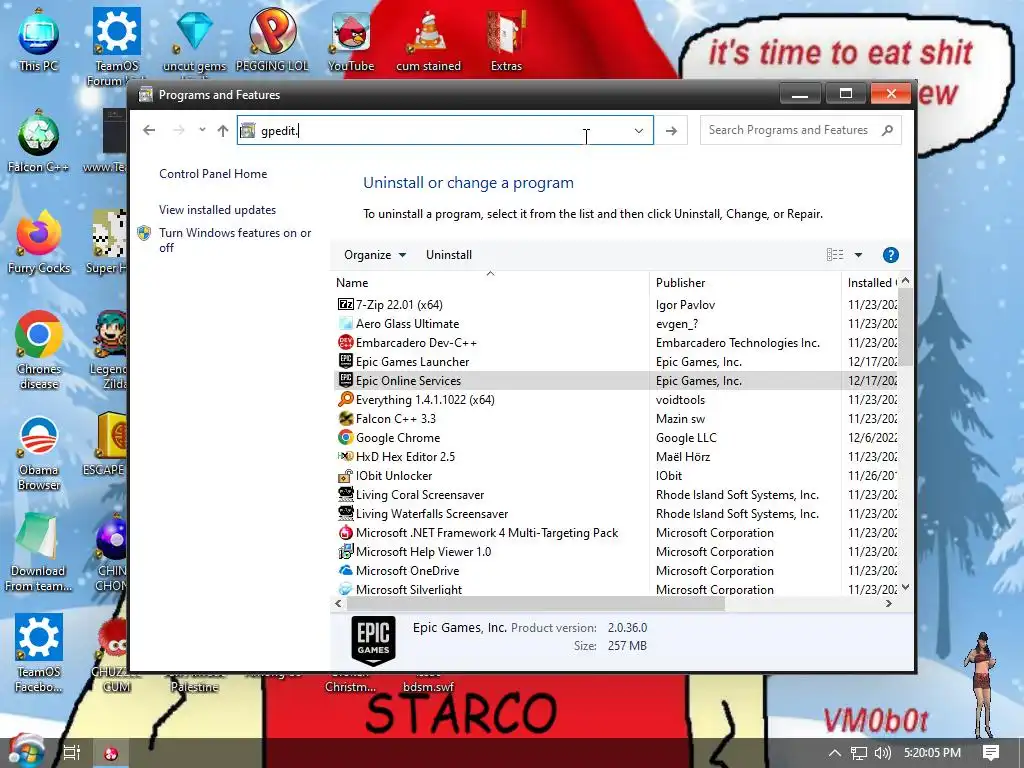The image size is (1024, 768).
Task: Click the horizontal scrollbar thumb
Action: pyautogui.click(x=534, y=603)
